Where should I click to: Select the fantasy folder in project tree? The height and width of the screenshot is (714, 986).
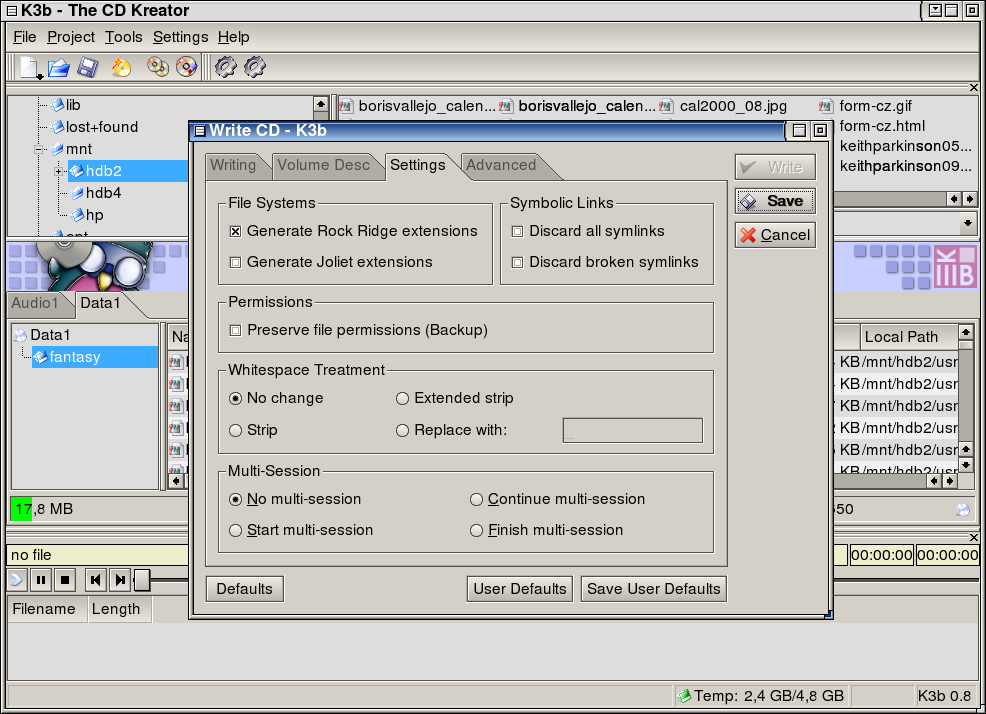tap(74, 357)
